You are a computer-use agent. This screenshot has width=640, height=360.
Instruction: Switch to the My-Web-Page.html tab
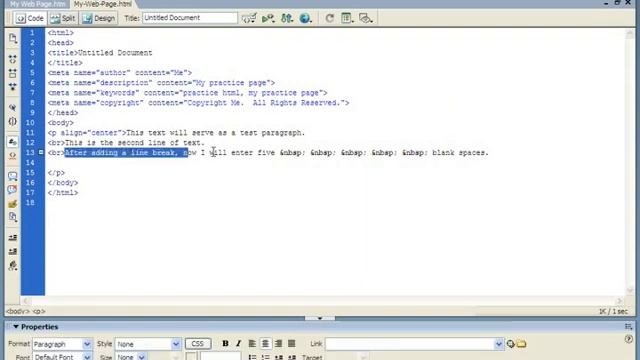click(103, 4)
